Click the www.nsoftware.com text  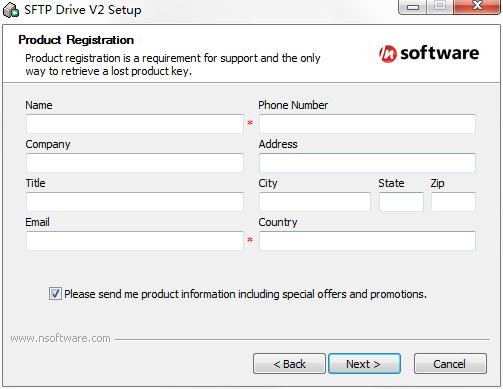click(60, 338)
